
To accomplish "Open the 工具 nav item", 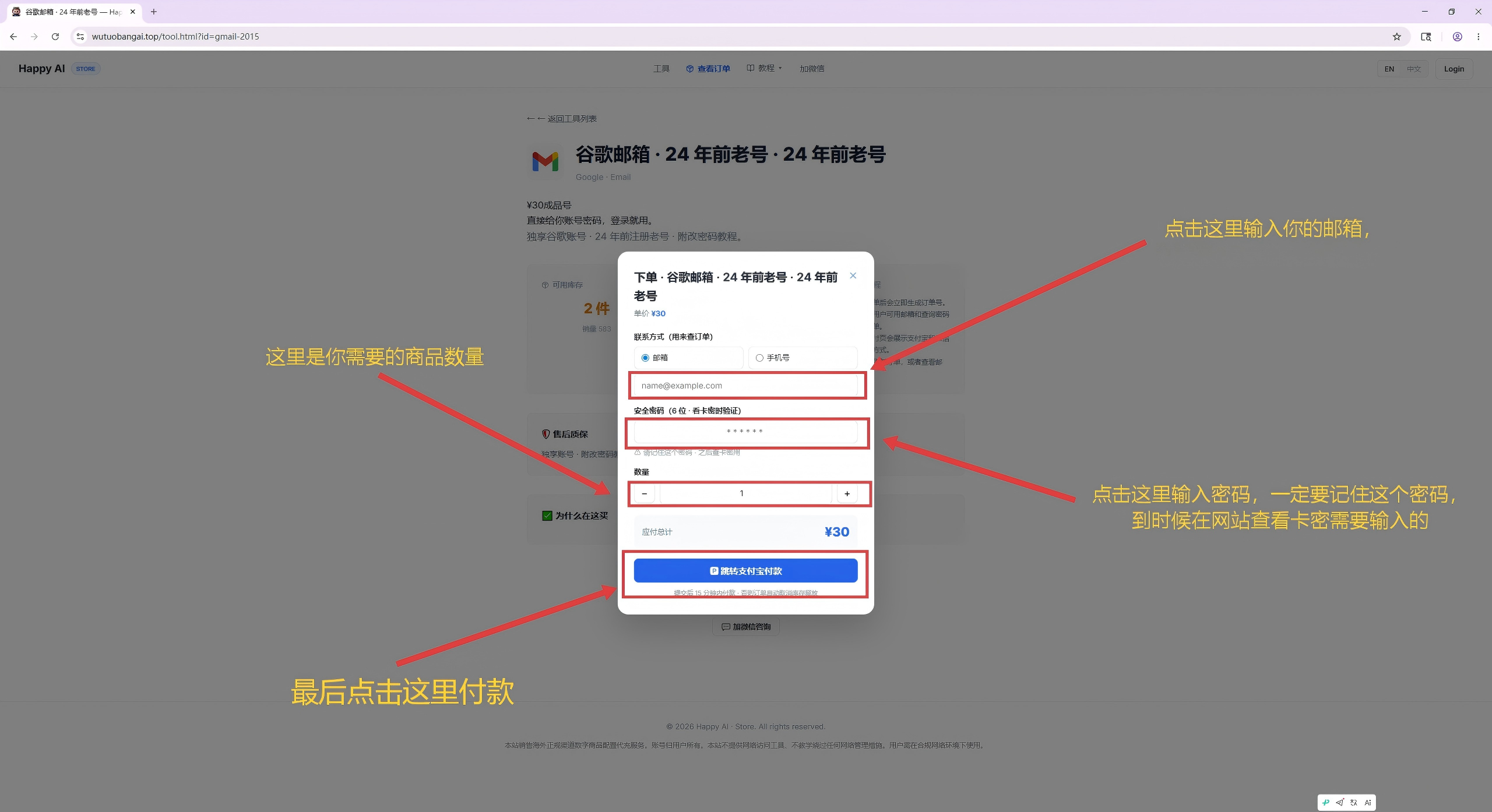I will (661, 69).
